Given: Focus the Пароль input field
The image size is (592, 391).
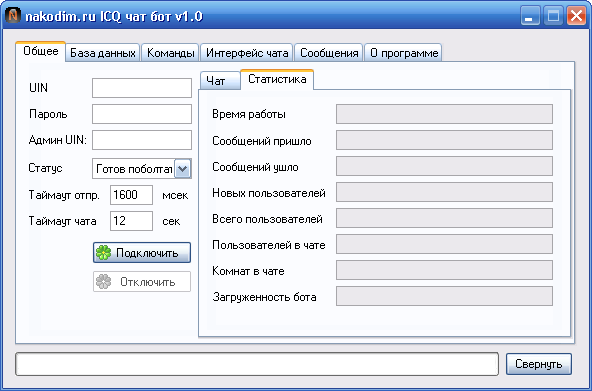Looking at the screenshot, I should [142, 114].
